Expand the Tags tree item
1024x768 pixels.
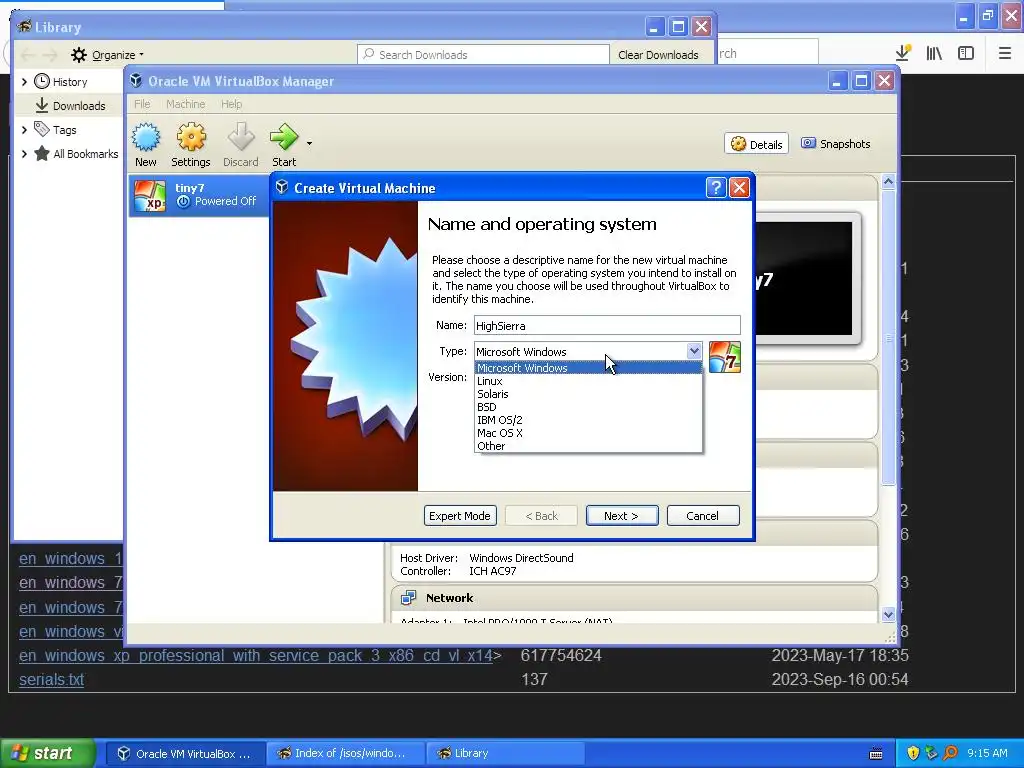25,130
